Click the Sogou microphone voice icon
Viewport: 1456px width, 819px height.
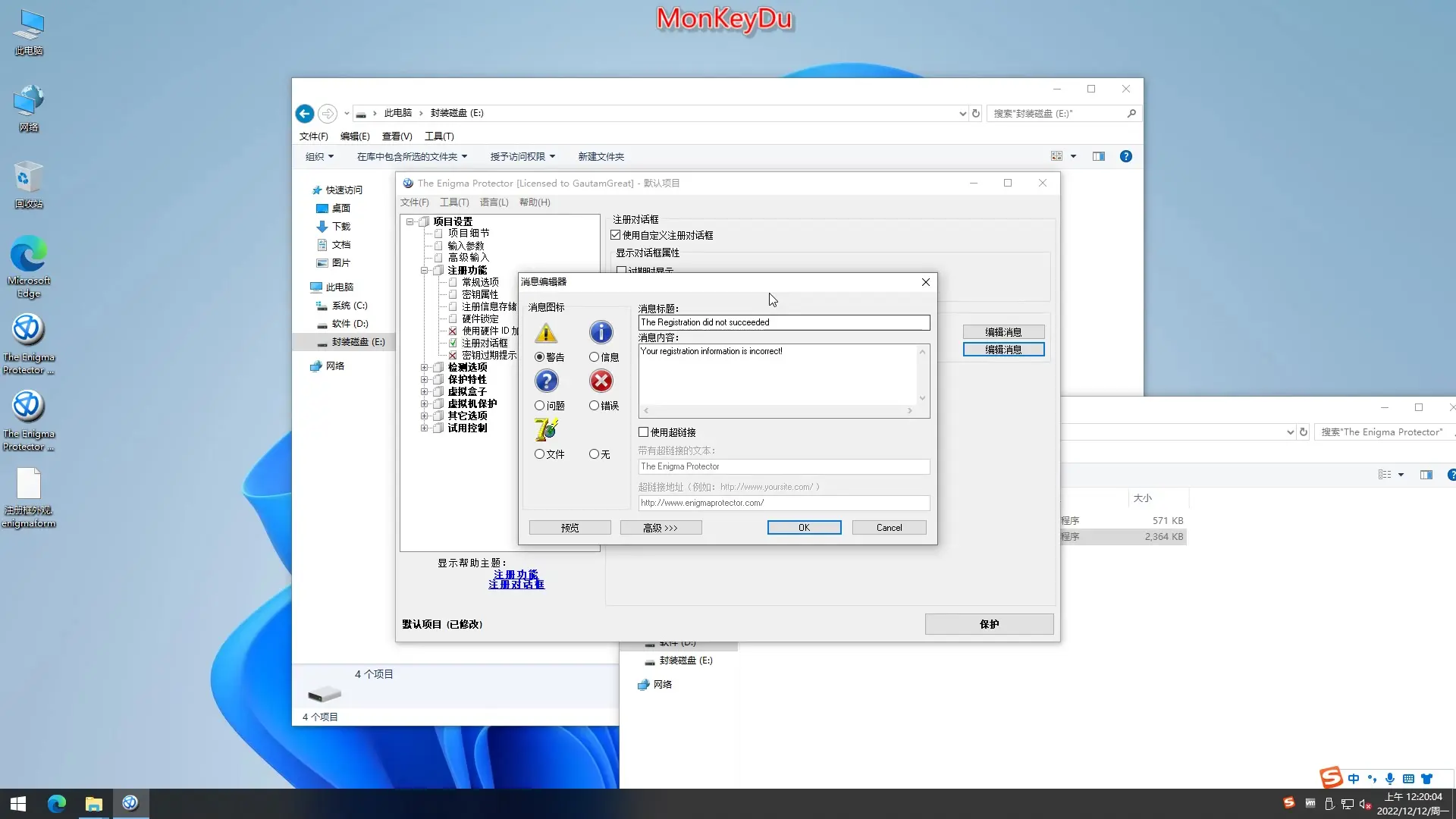click(x=1390, y=779)
